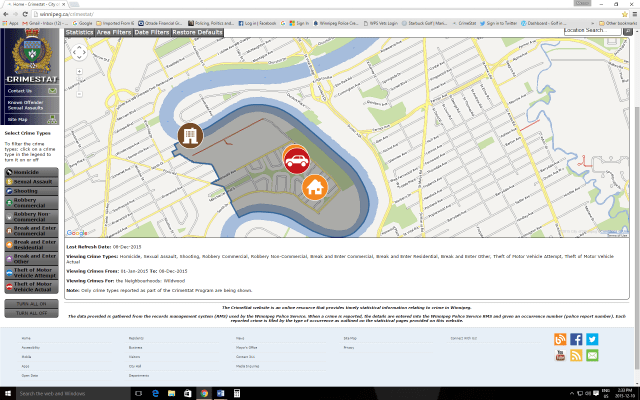Open the YouTube icon in footer
Screen dimensions: 640x400
560,355
